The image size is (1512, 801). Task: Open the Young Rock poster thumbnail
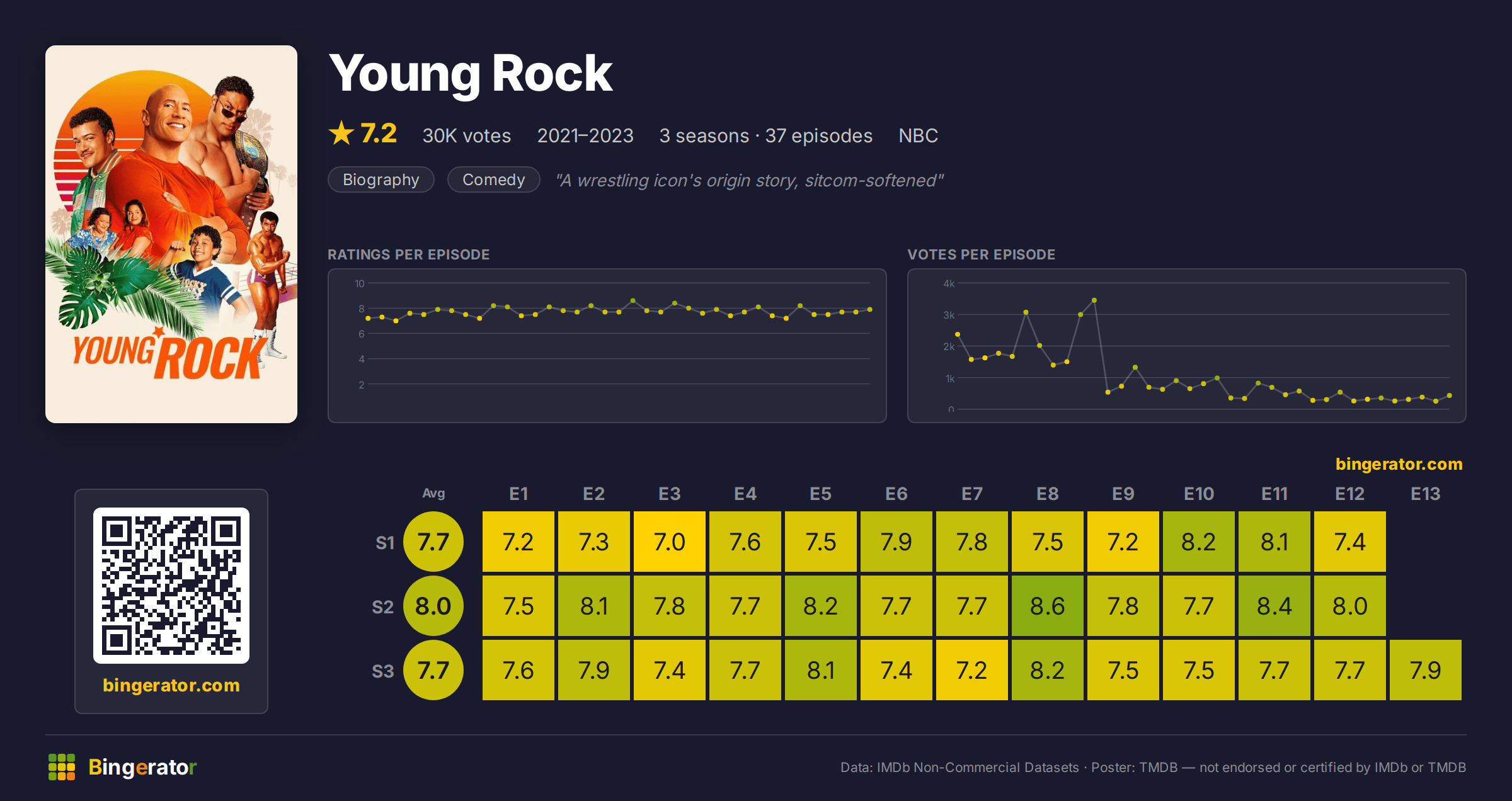(x=171, y=234)
